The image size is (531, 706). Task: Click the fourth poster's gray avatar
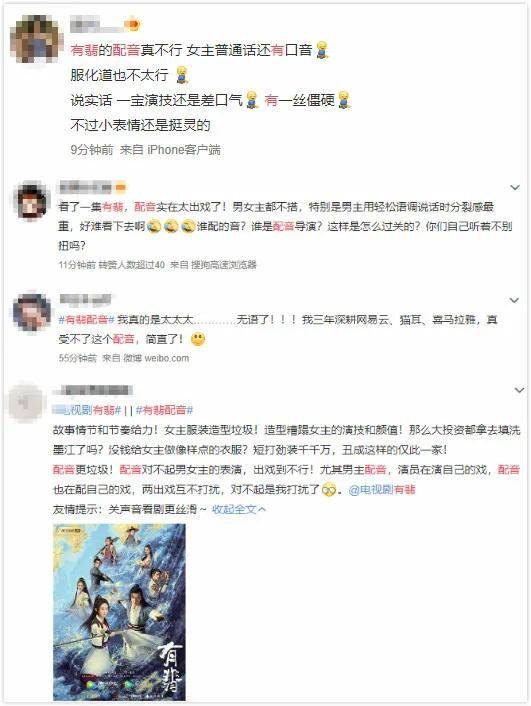(27, 402)
